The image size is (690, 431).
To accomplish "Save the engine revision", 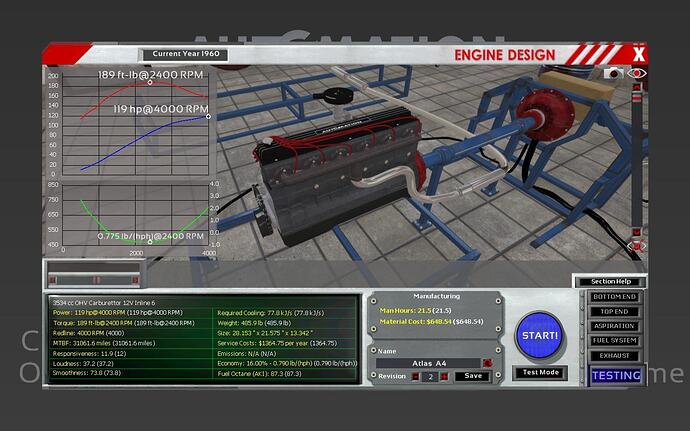I will pyautogui.click(x=471, y=376).
